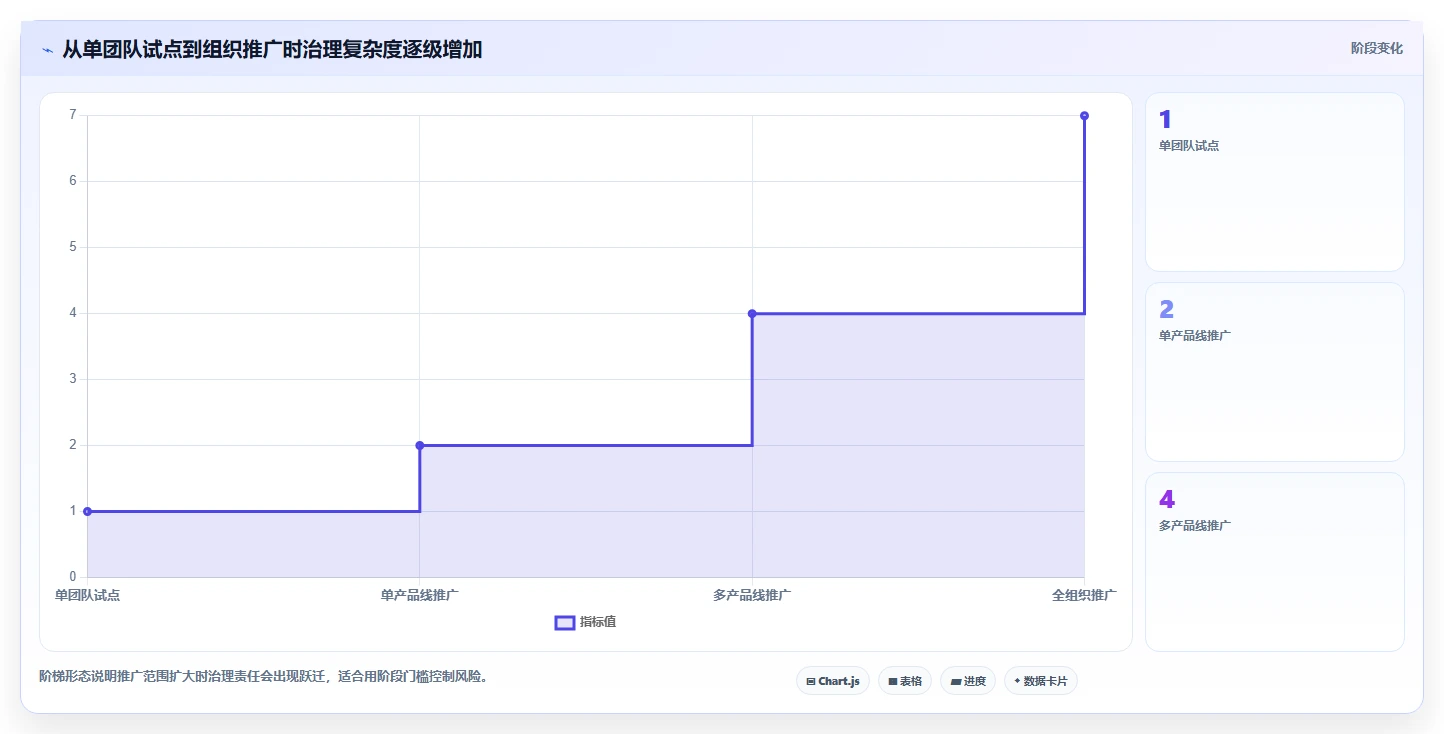1444x734 pixels.
Task: Click the lightning icon beside the title
Action: coord(47,49)
